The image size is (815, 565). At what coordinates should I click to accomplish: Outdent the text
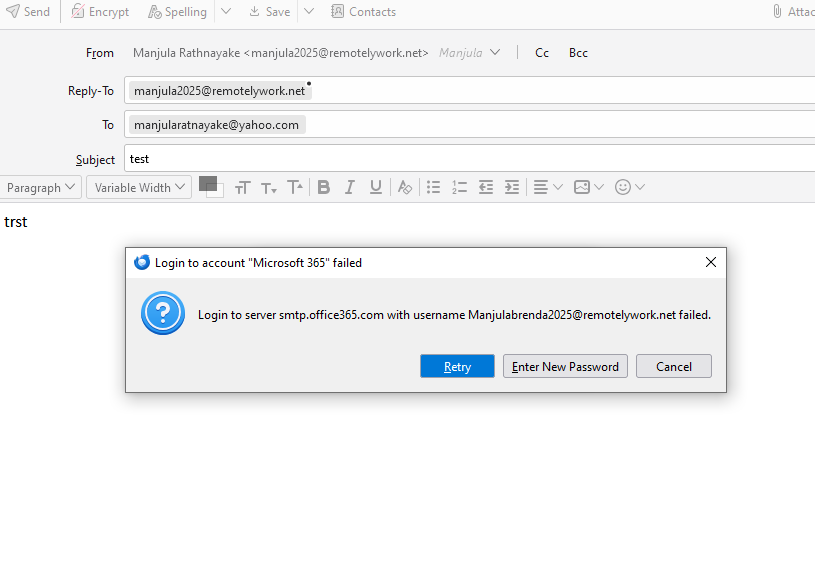pos(486,187)
